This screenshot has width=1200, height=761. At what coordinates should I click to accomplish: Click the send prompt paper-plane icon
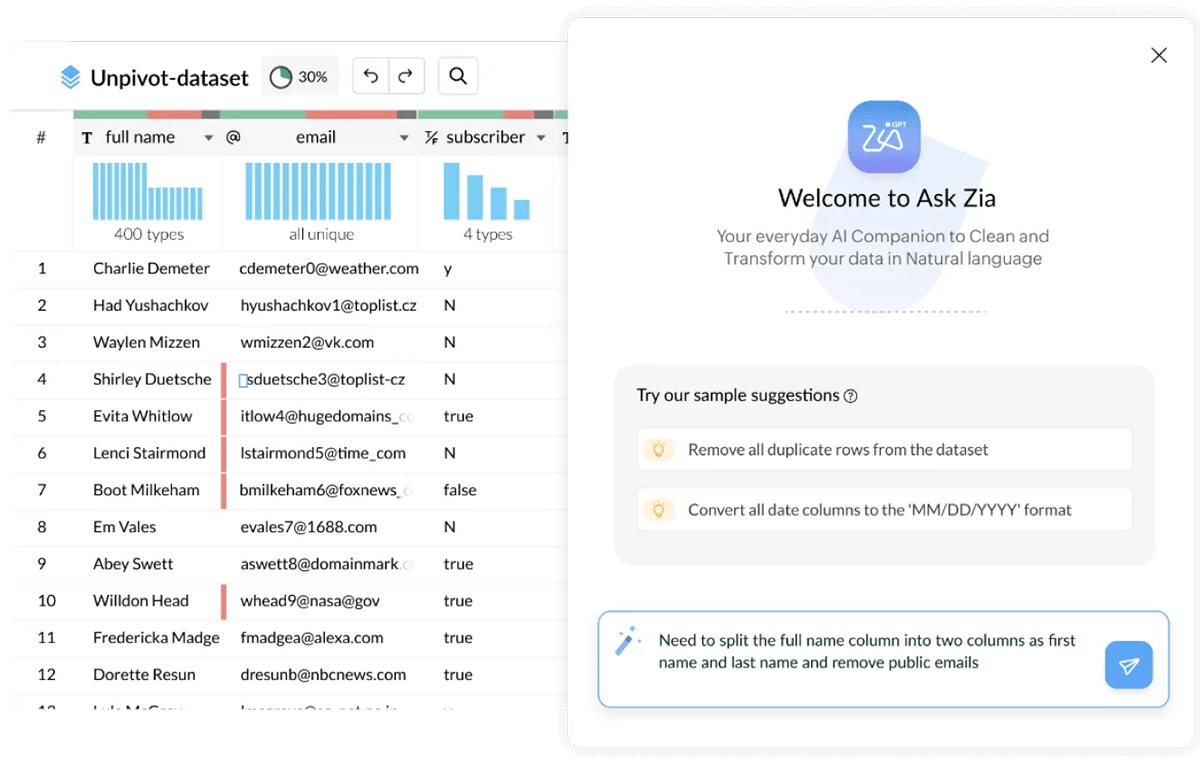coord(1129,665)
